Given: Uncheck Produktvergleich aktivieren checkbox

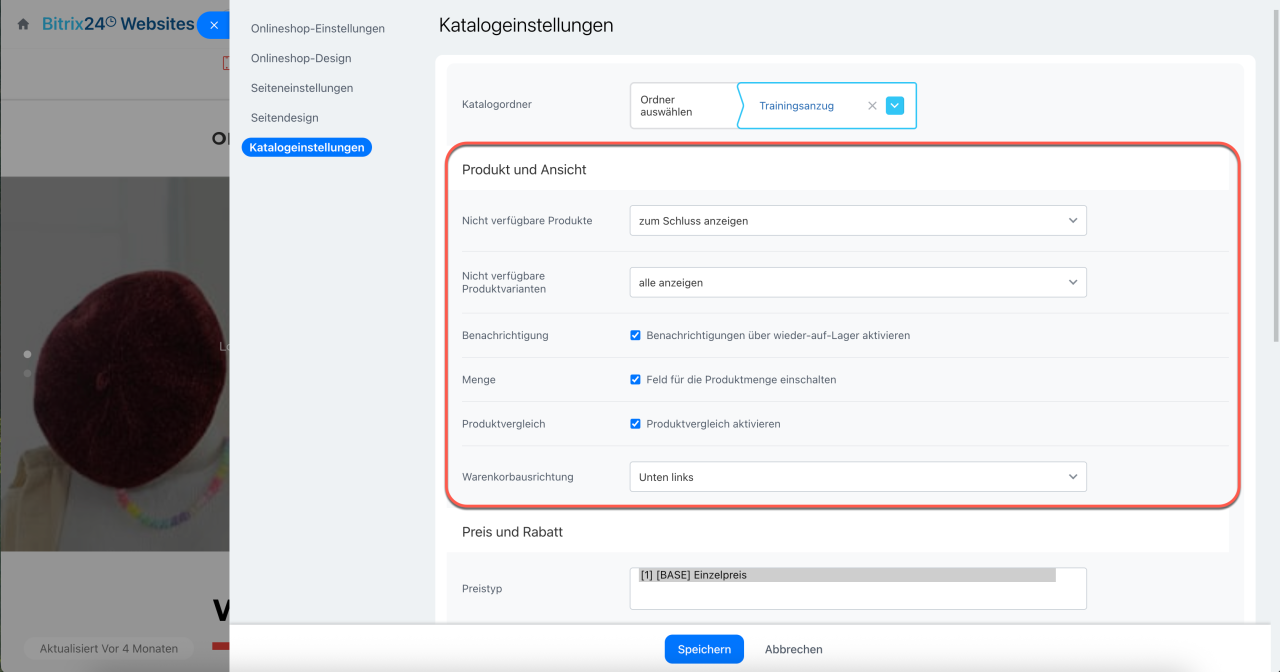Looking at the screenshot, I should pos(635,424).
